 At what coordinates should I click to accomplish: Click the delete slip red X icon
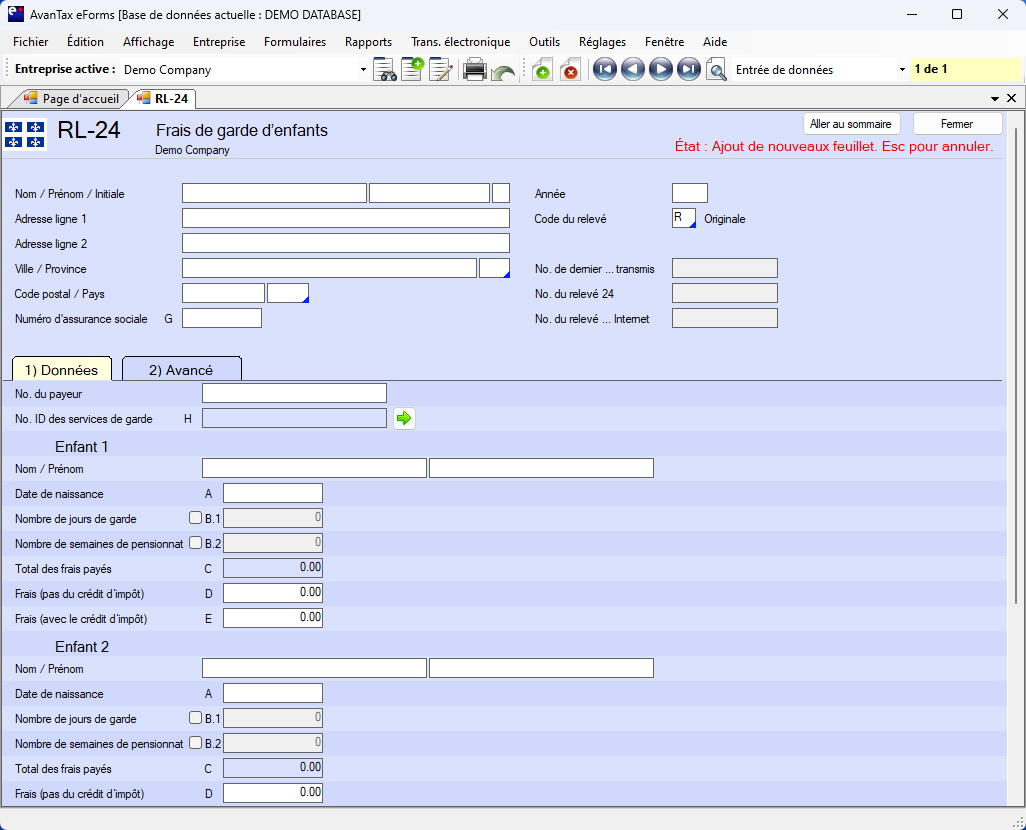(570, 70)
